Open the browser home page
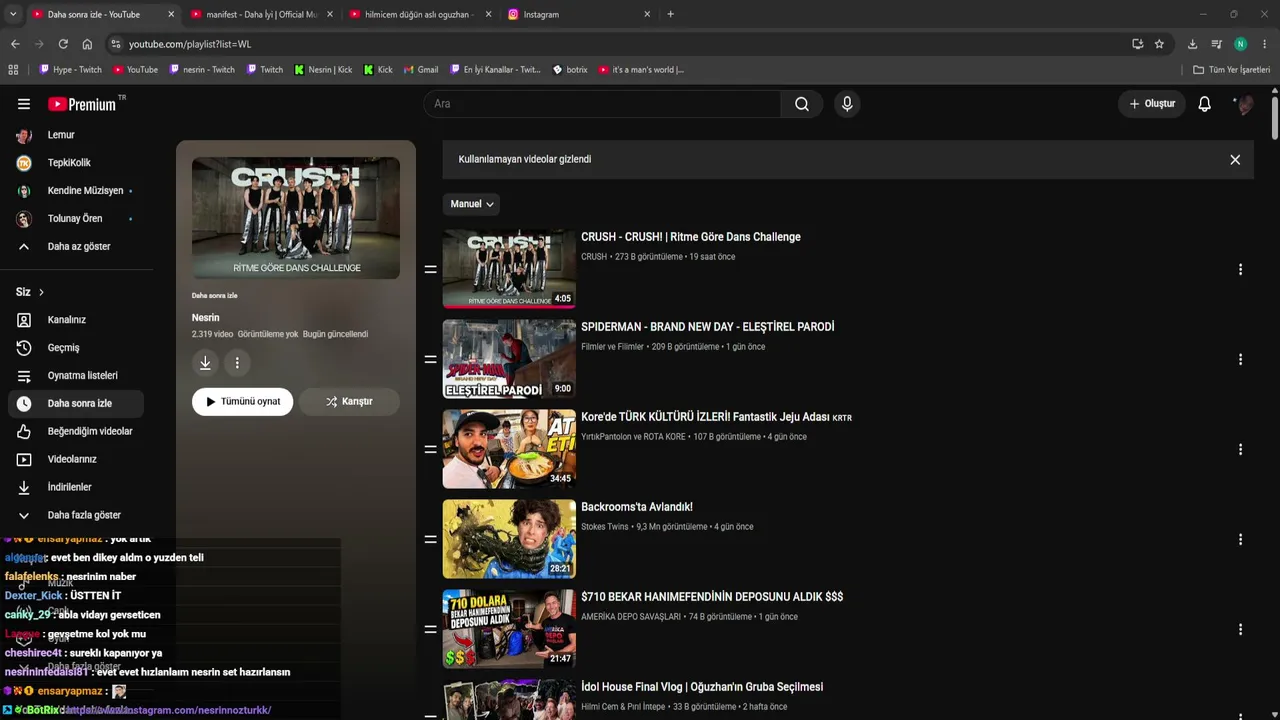This screenshot has height=720, width=1280. [87, 44]
